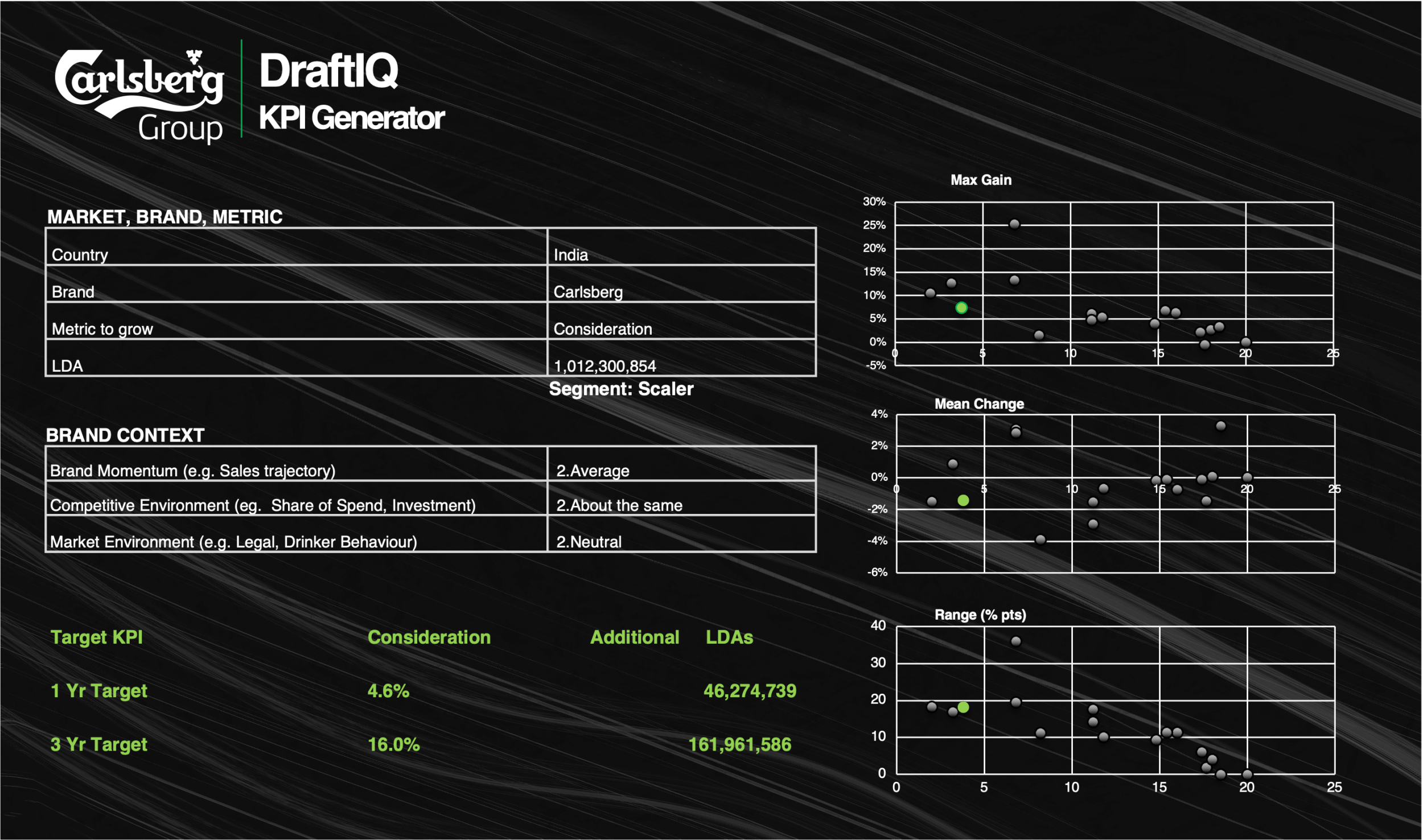Click the highest data point on Max Gain chart

coord(1015,224)
